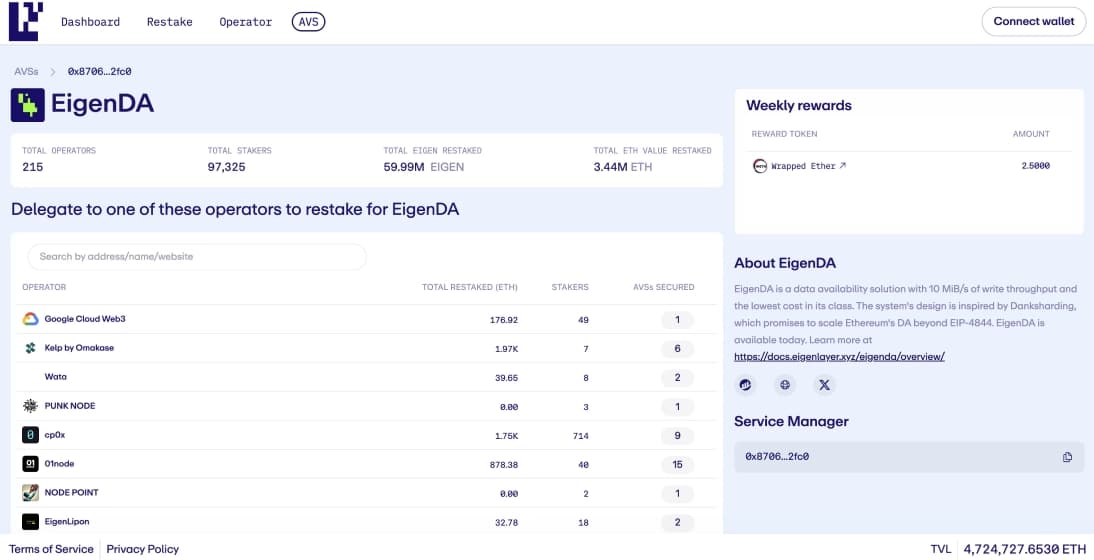Open the Dashboard tab
Image resolution: width=1094 pixels, height=560 pixels.
point(90,22)
